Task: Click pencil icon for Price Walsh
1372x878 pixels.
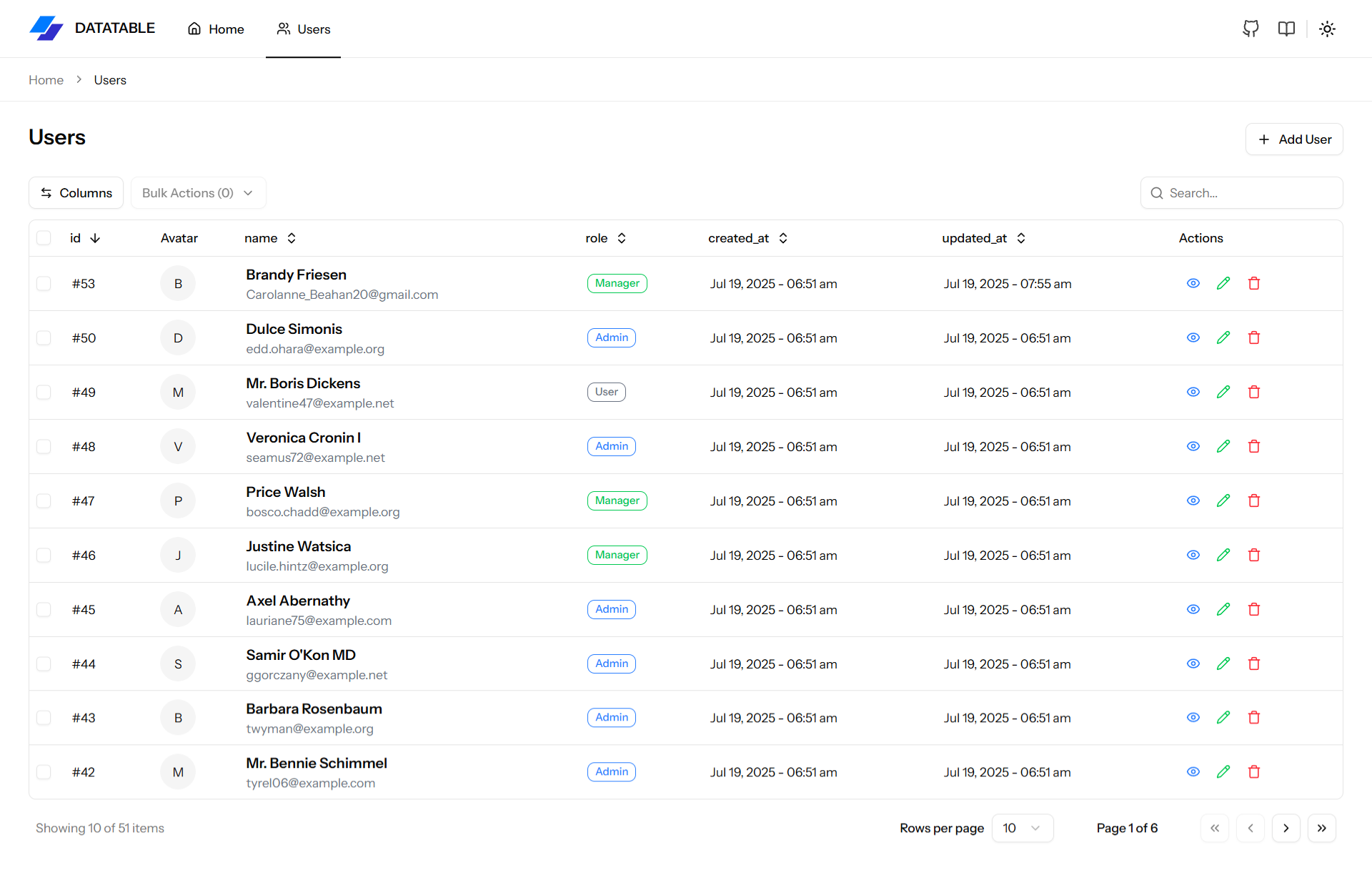Action: tap(1223, 500)
